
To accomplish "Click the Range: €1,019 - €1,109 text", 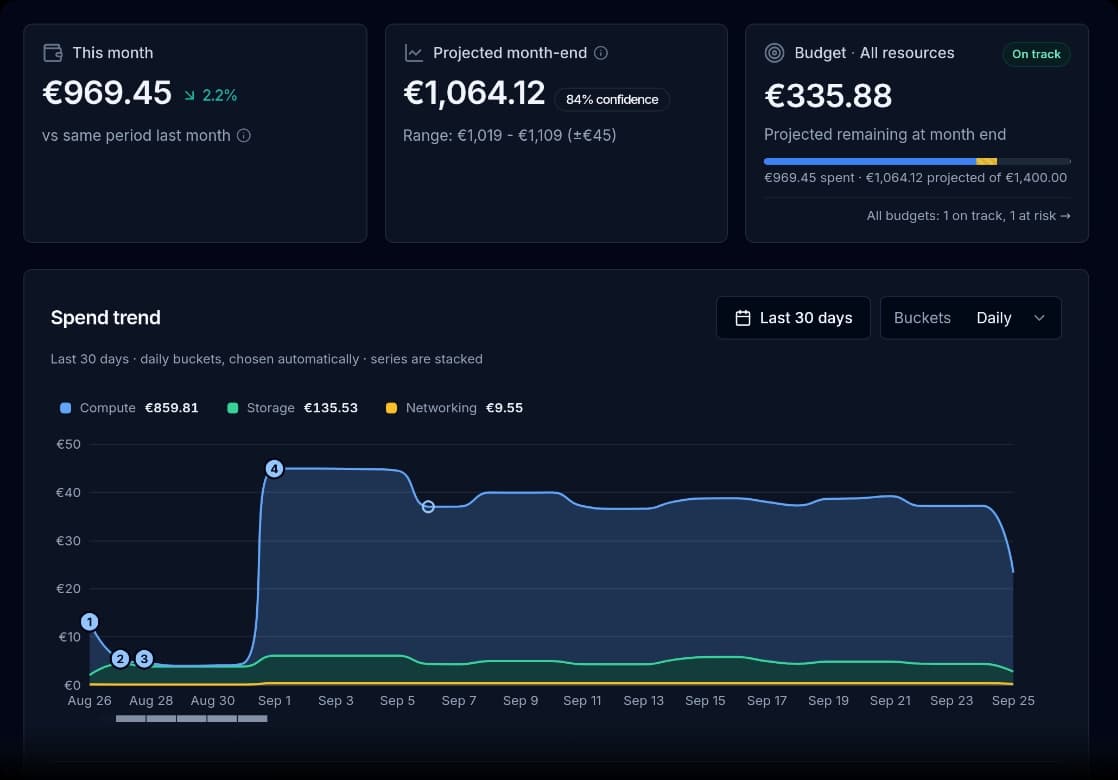I will tap(509, 135).
